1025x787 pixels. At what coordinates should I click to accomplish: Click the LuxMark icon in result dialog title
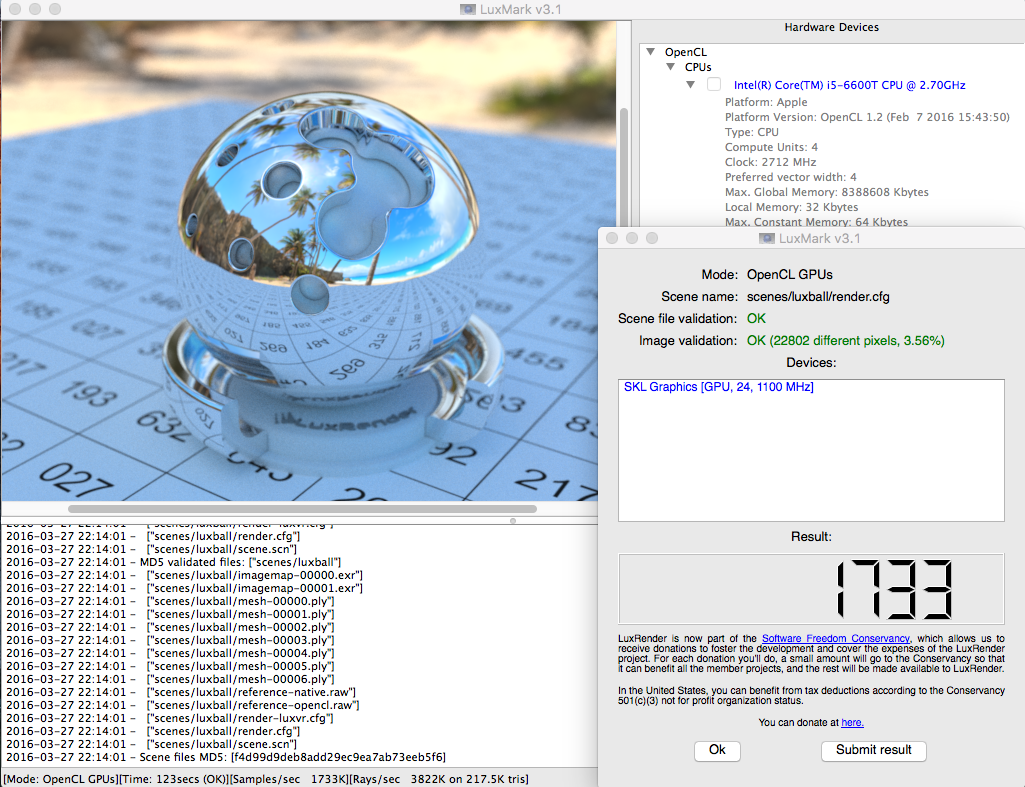click(766, 239)
